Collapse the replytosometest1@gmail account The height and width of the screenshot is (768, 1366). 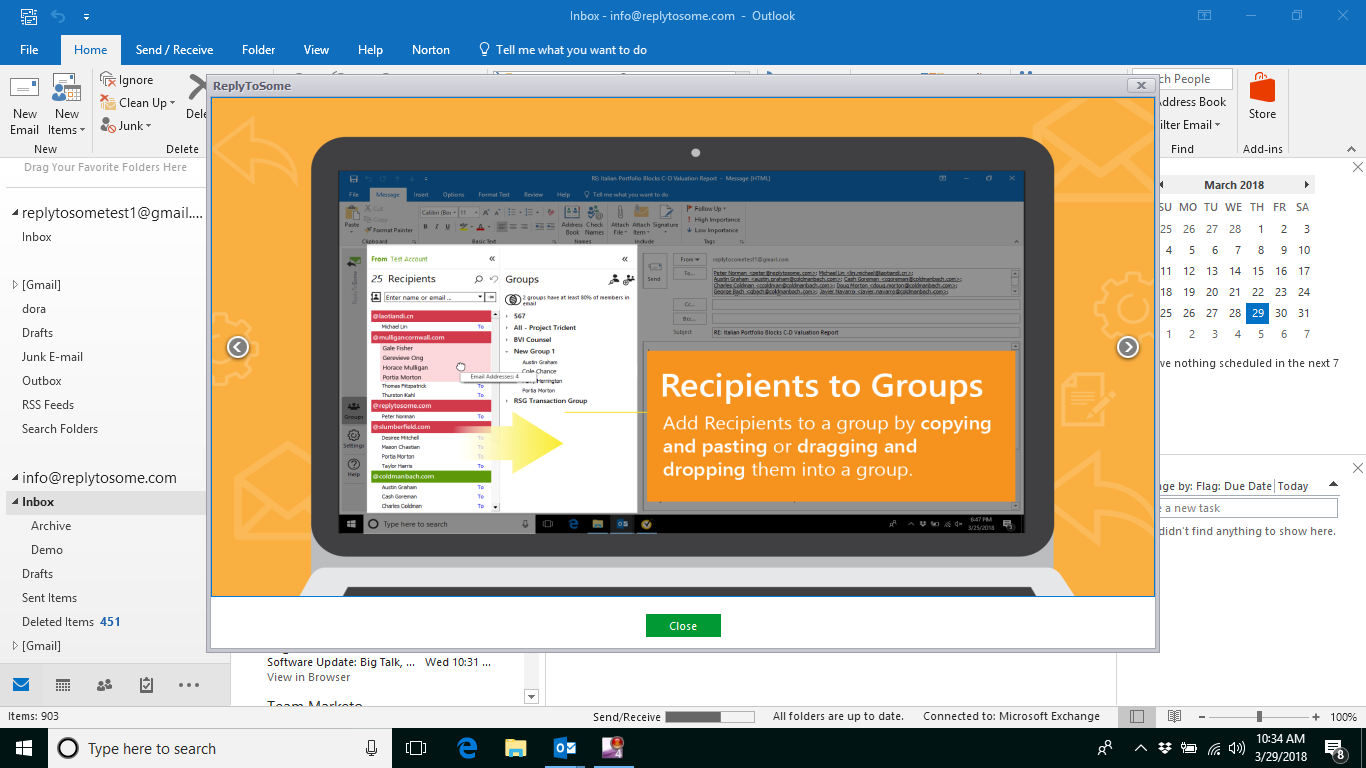15,213
